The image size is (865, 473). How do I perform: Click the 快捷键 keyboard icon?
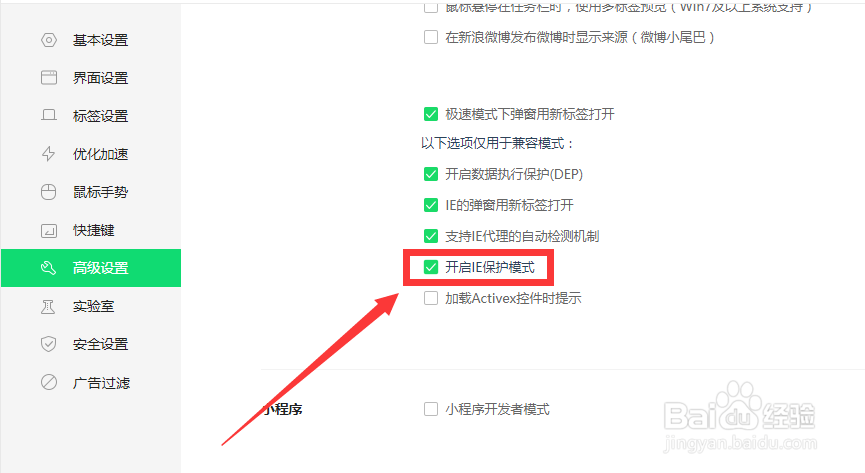pyautogui.click(x=49, y=230)
